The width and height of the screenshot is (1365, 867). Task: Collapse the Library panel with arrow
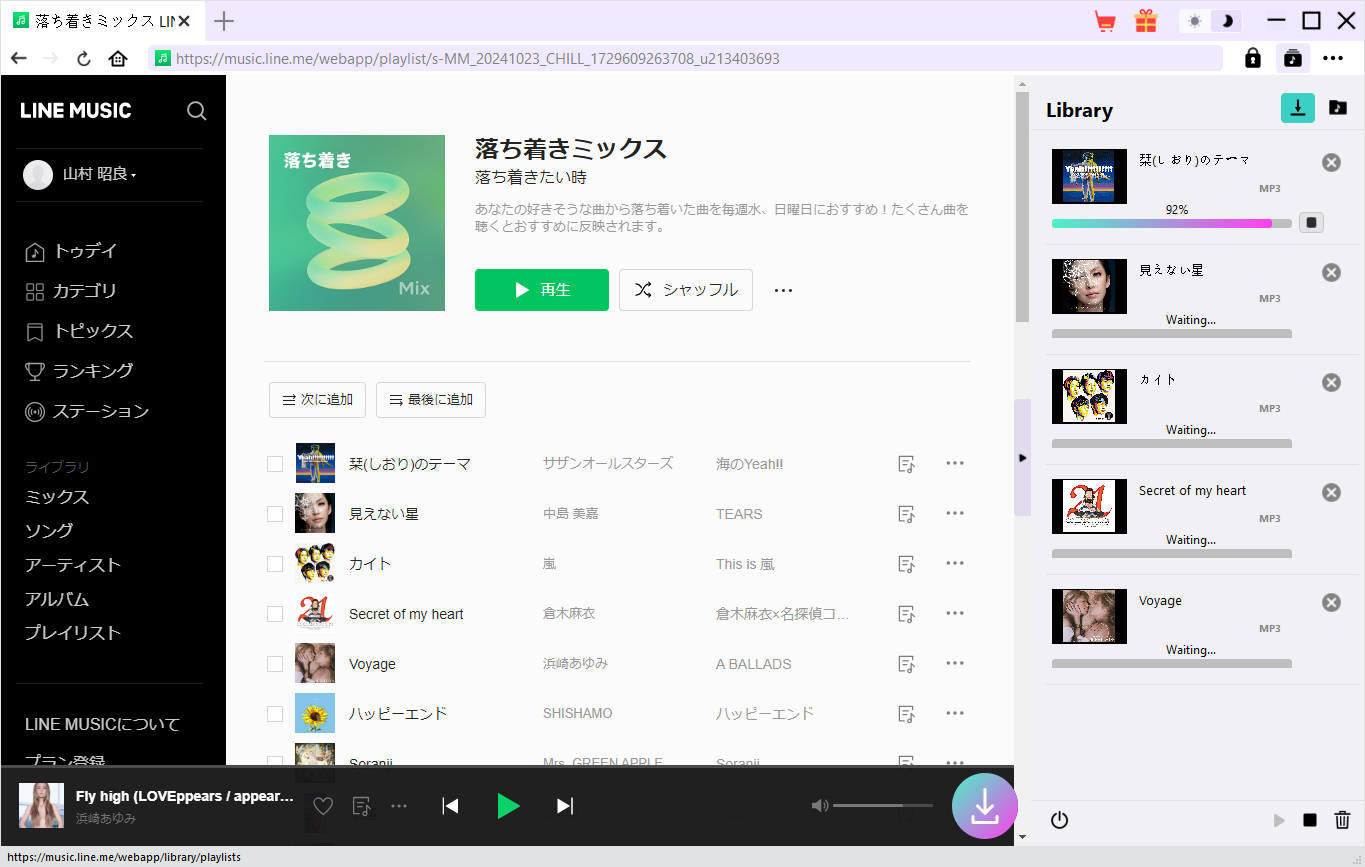pos(1022,457)
